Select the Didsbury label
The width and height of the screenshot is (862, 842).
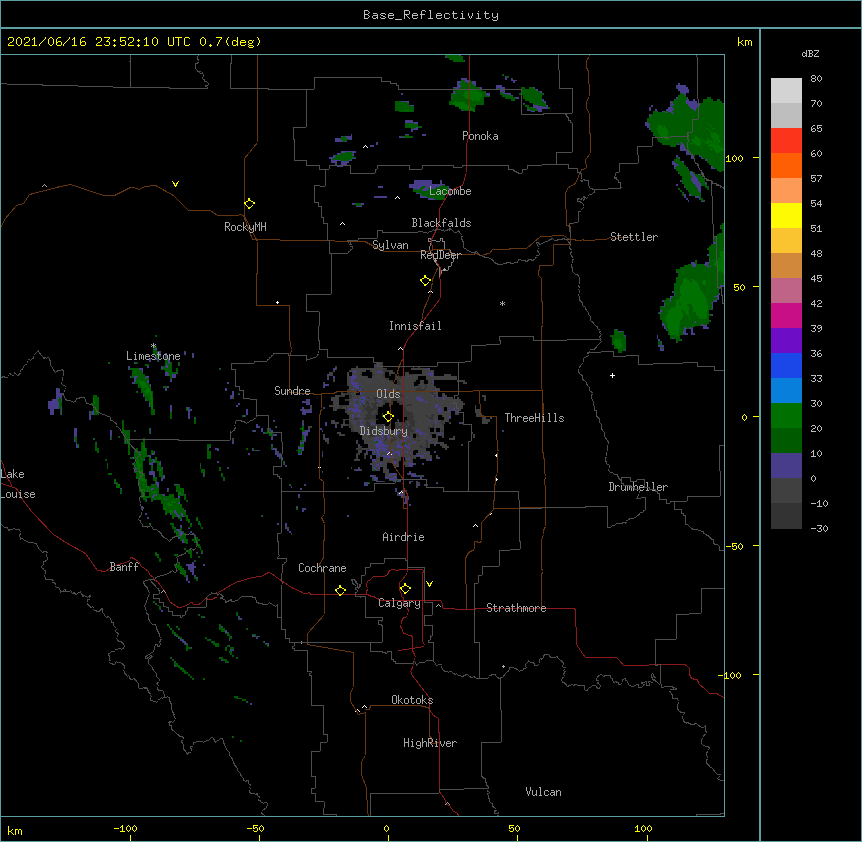pyautogui.click(x=384, y=431)
